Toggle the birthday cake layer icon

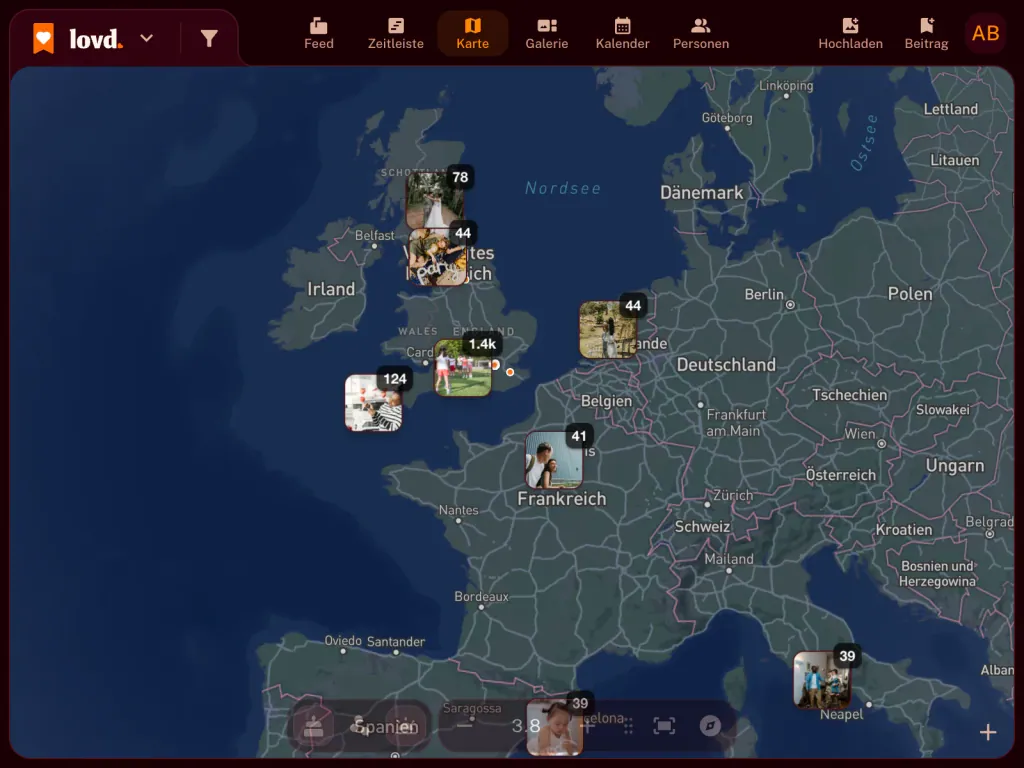[313, 726]
